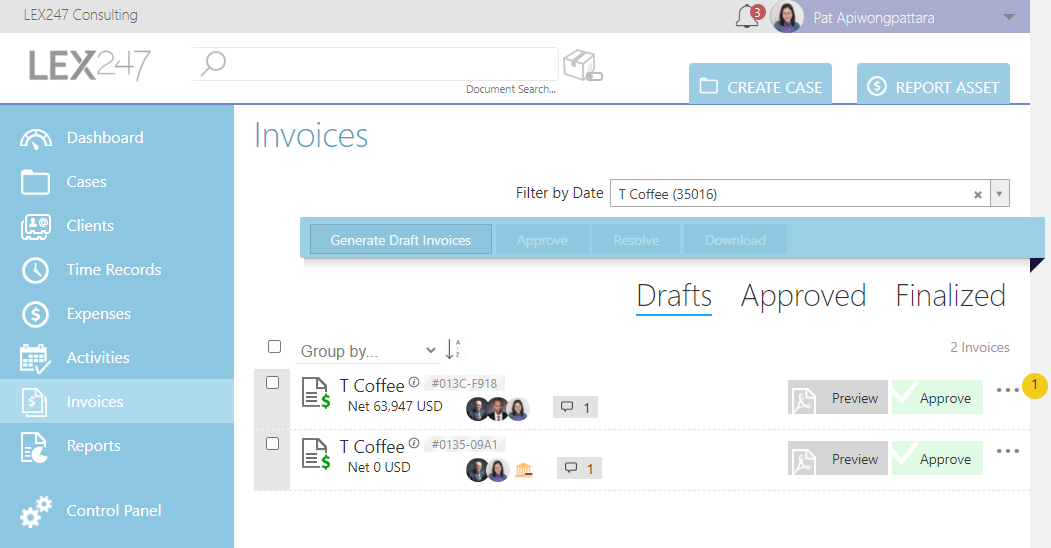Click the #013C-F918 invoice number tag
The width and height of the screenshot is (1051, 548).
tap(465, 383)
